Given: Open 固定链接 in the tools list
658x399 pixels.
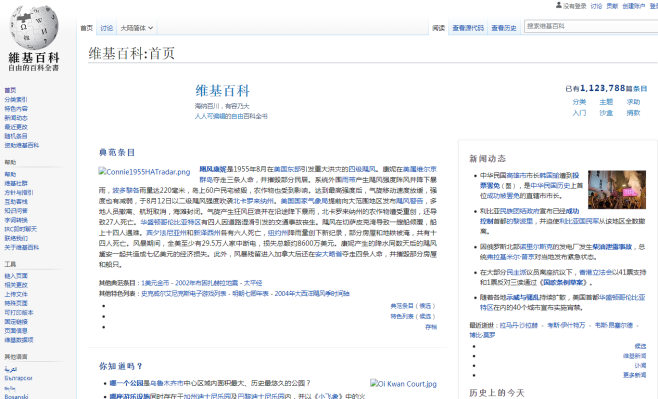Looking at the screenshot, I should pos(16,322).
